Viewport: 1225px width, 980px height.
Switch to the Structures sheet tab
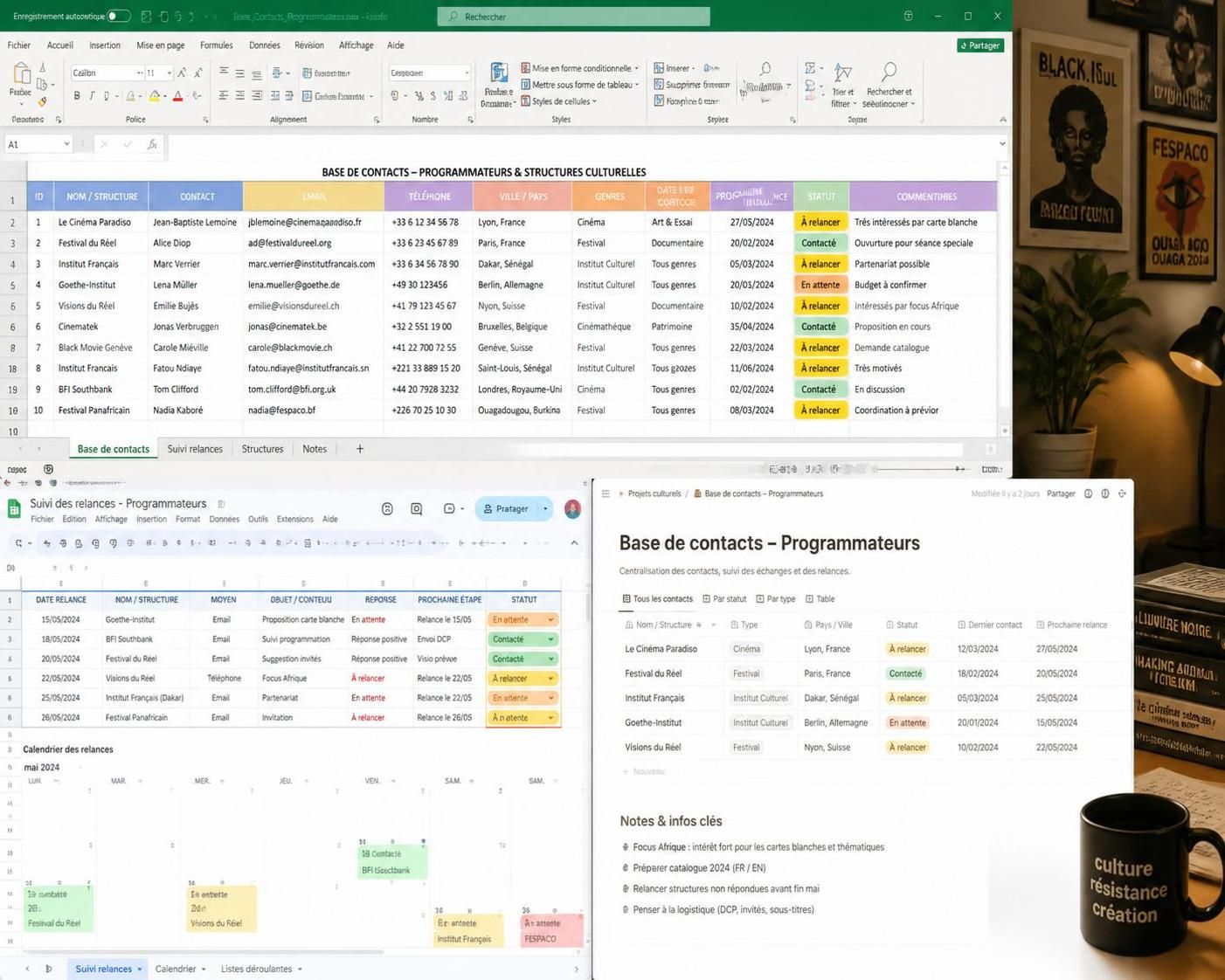coord(262,449)
